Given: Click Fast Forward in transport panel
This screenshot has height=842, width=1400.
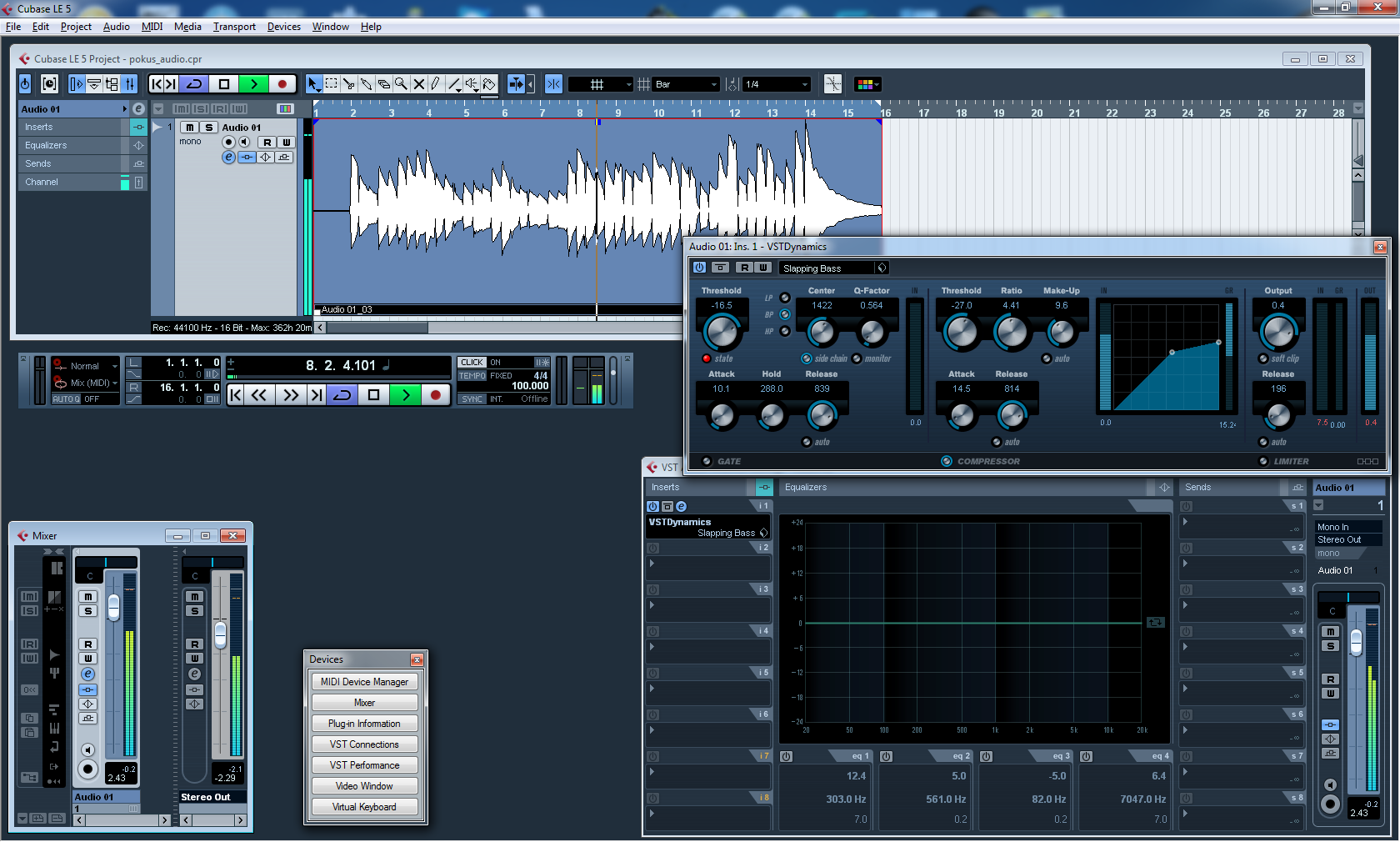Looking at the screenshot, I should point(290,395).
